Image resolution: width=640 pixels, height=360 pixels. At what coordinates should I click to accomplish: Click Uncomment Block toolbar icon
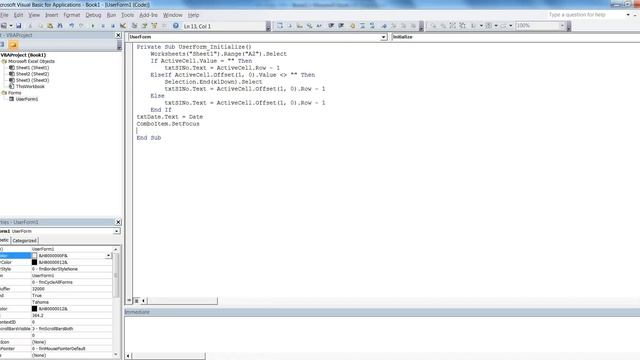[x=372, y=26]
